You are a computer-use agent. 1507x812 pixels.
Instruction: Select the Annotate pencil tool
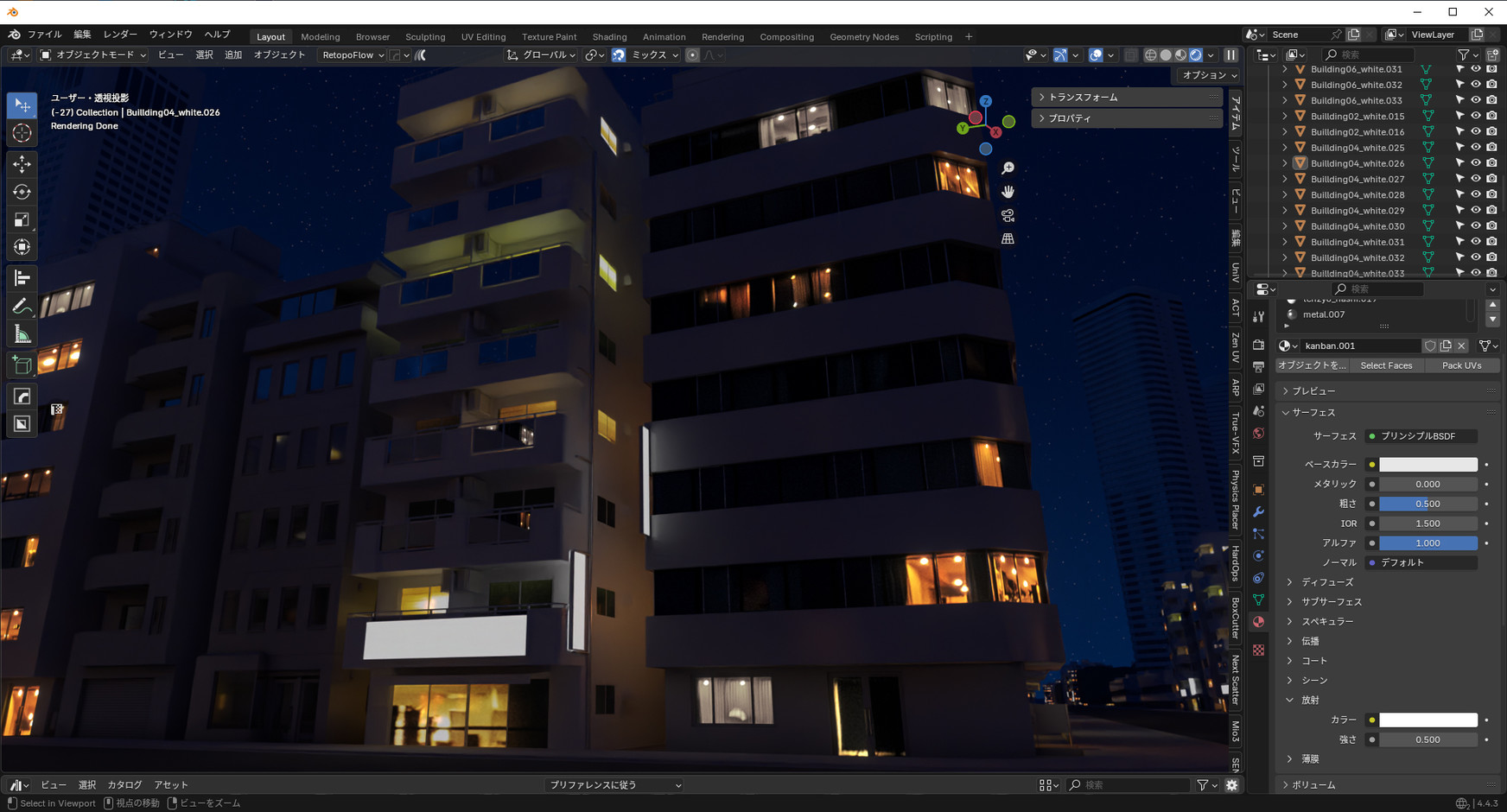(x=22, y=307)
